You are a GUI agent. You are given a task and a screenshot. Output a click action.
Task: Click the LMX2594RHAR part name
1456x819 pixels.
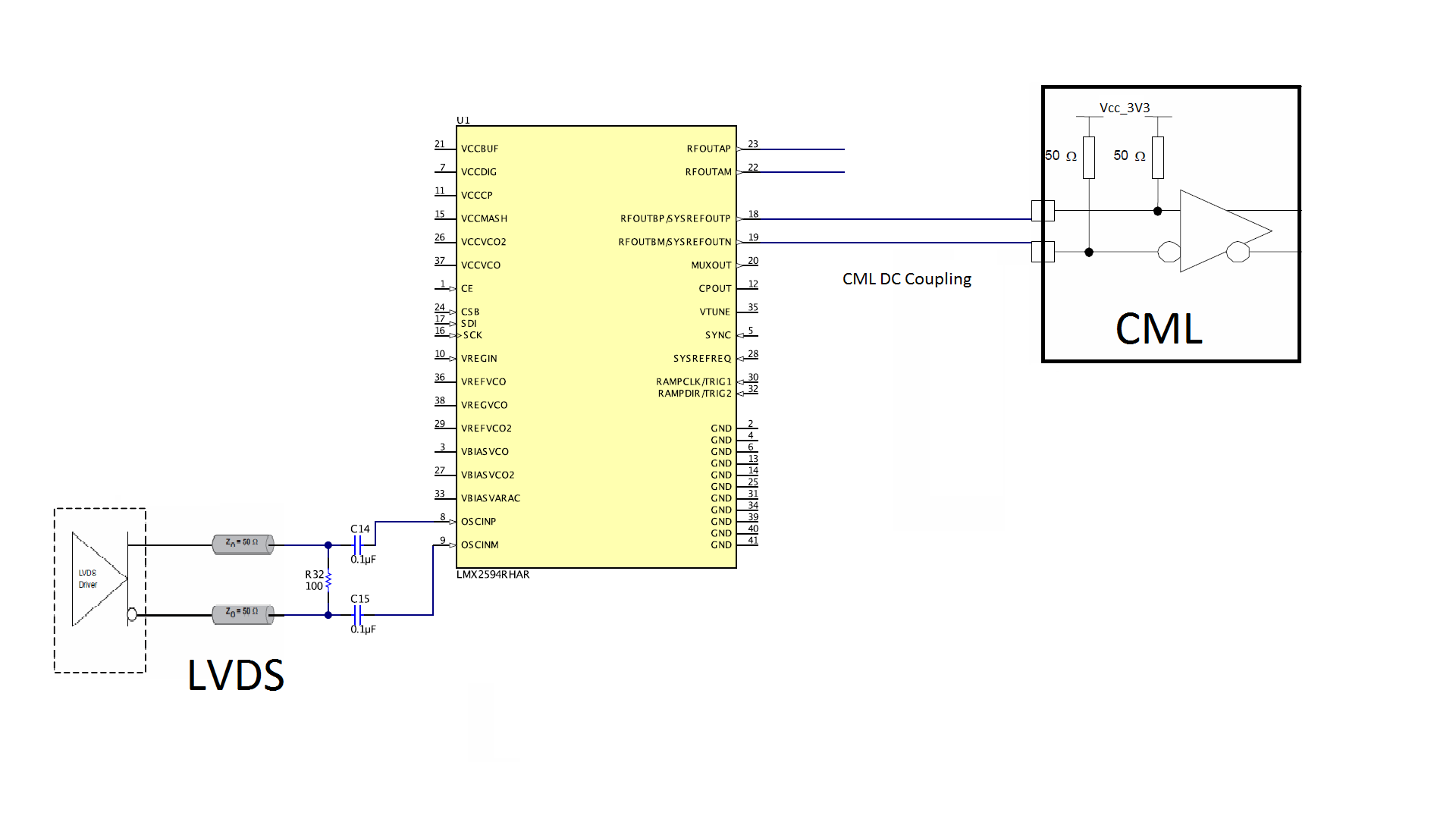(493, 575)
